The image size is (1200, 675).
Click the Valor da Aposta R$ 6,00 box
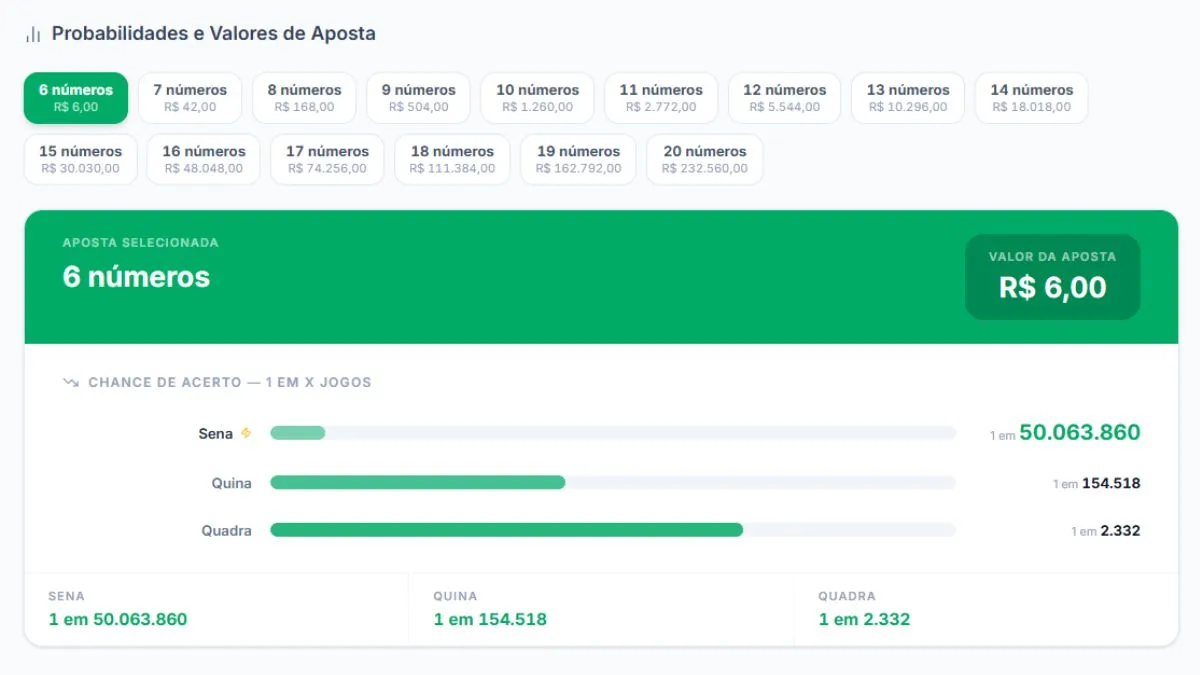pos(1053,277)
